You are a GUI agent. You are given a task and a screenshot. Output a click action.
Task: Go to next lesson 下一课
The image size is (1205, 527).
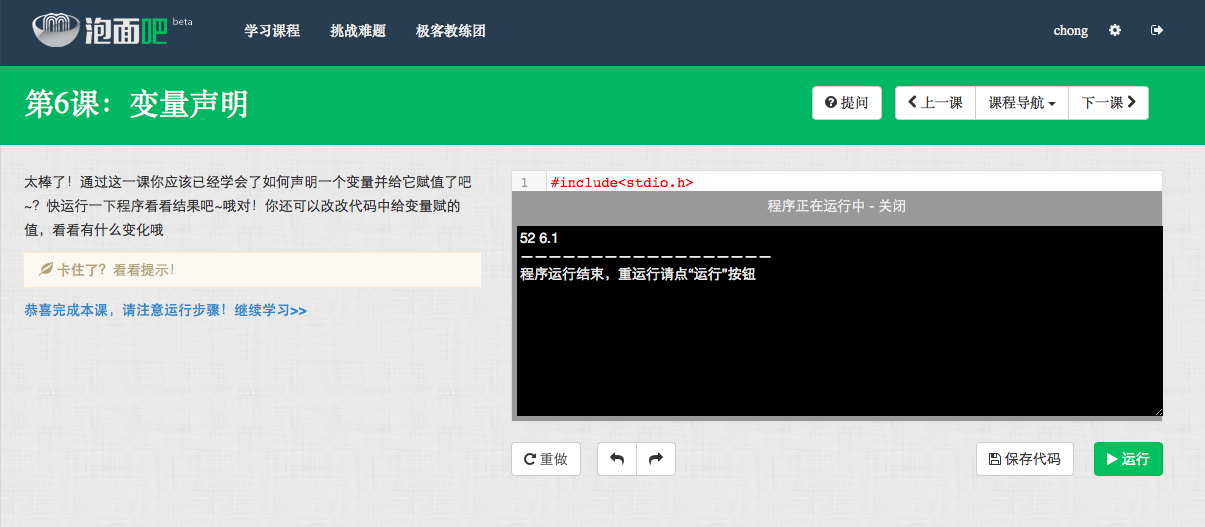pos(1108,103)
